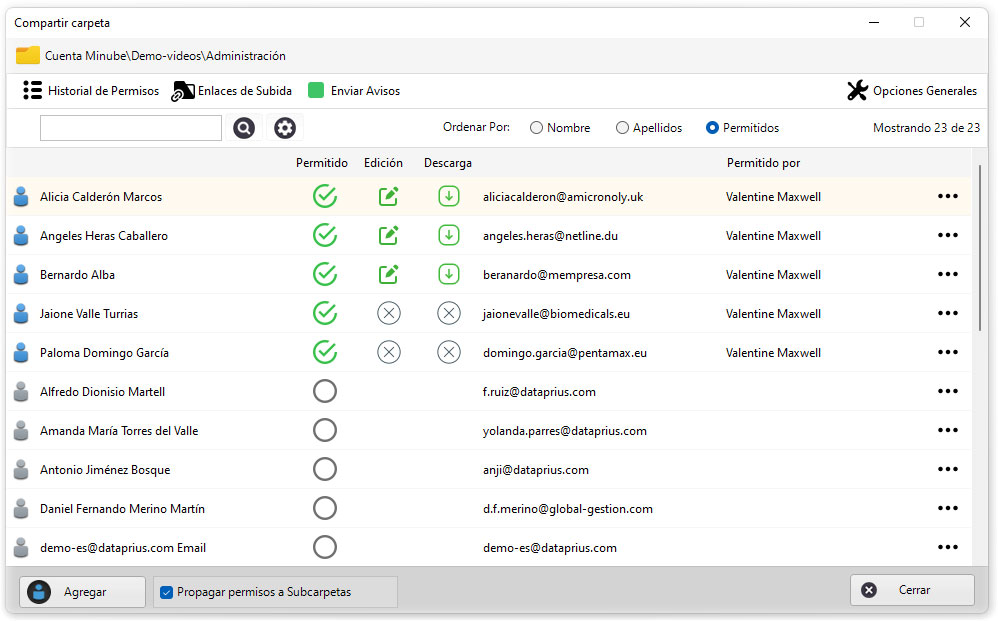Click the search magnifier icon
This screenshot has width=998, height=621.
[x=244, y=128]
